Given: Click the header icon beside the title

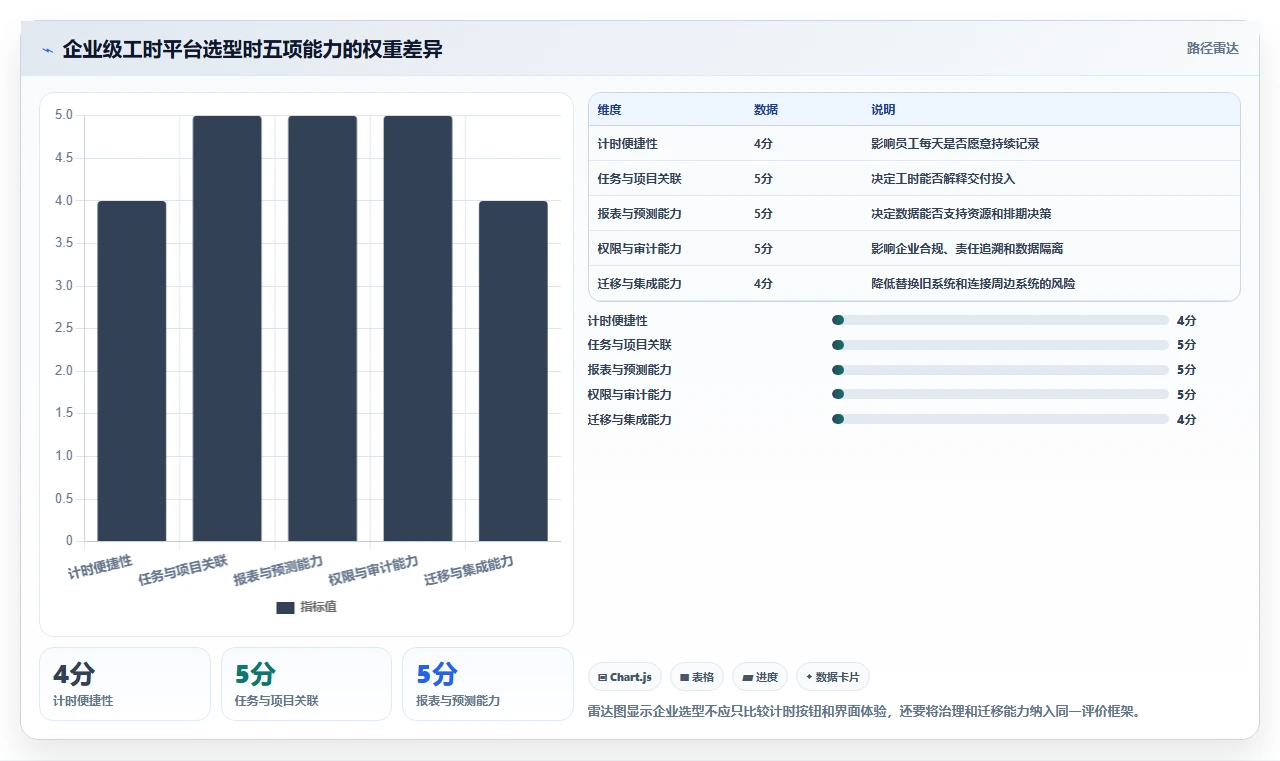Looking at the screenshot, I should 47,50.
